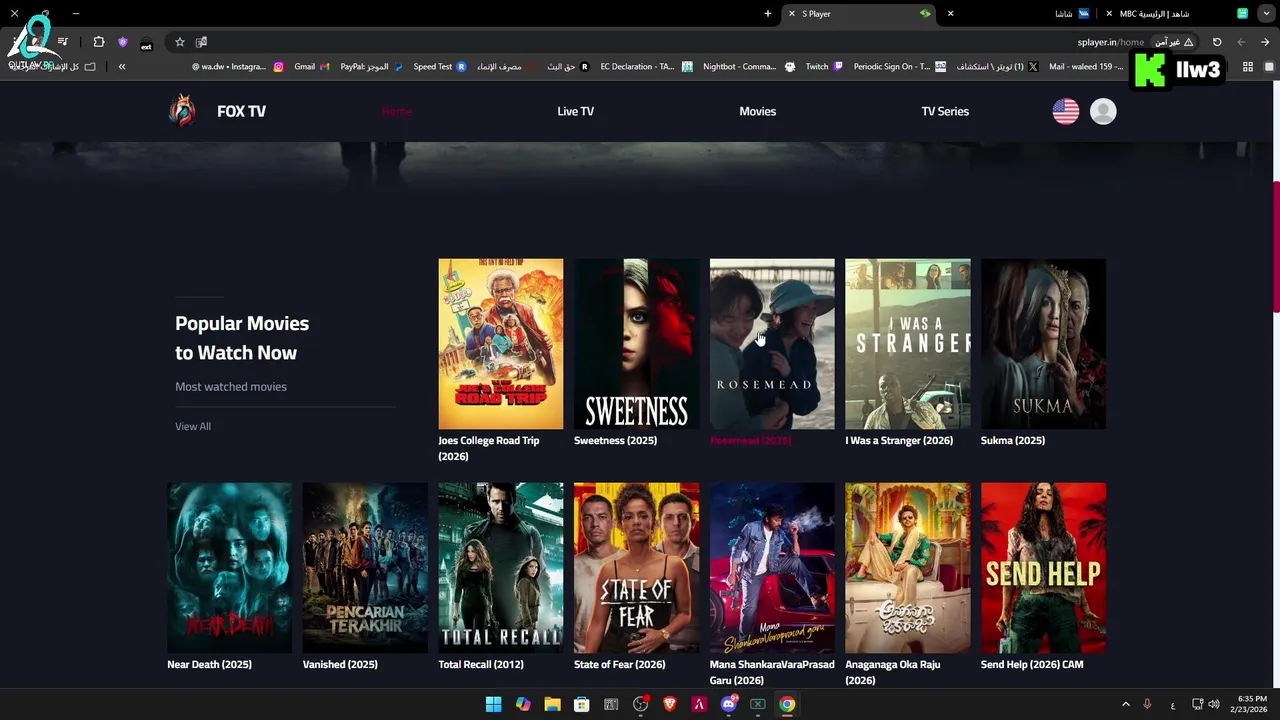Open the US flag language selector
This screenshot has width=1280, height=720.
tap(1066, 111)
